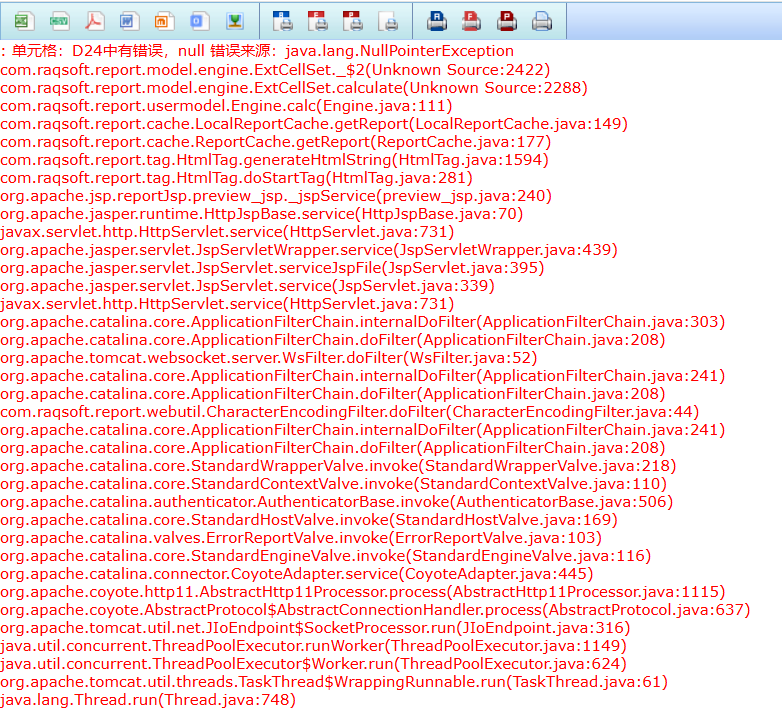Screen dimensions: 782x722
Task: Export the report to PDF
Action: [94, 21]
